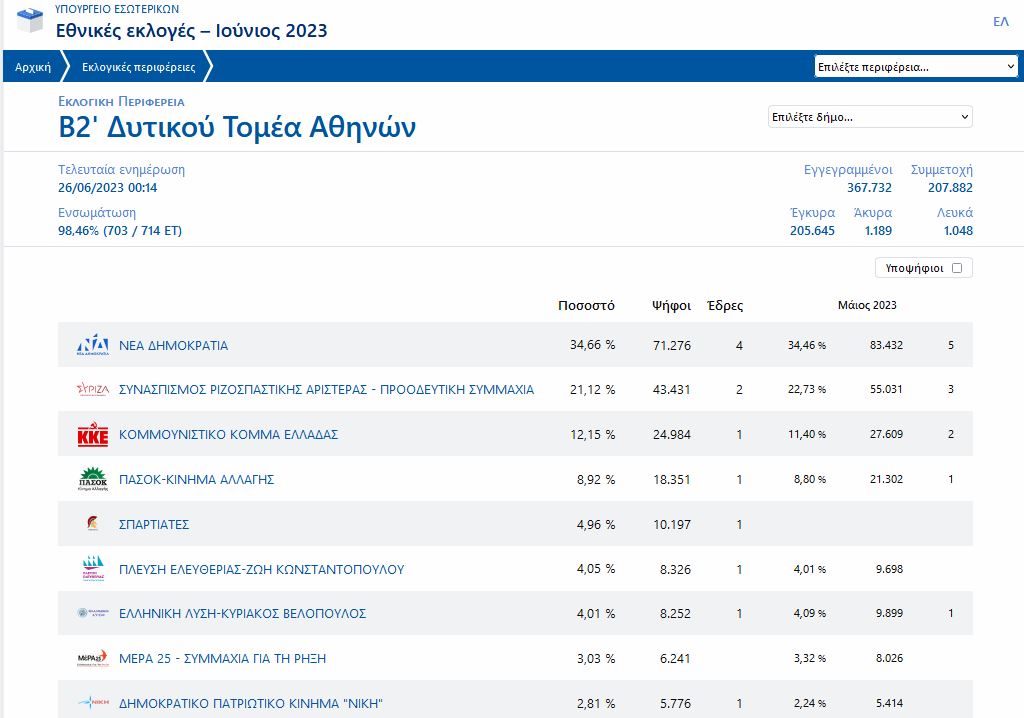The height and width of the screenshot is (718, 1024).
Task: Go to Αρχική in the breadcrumb bar
Action: 33,67
